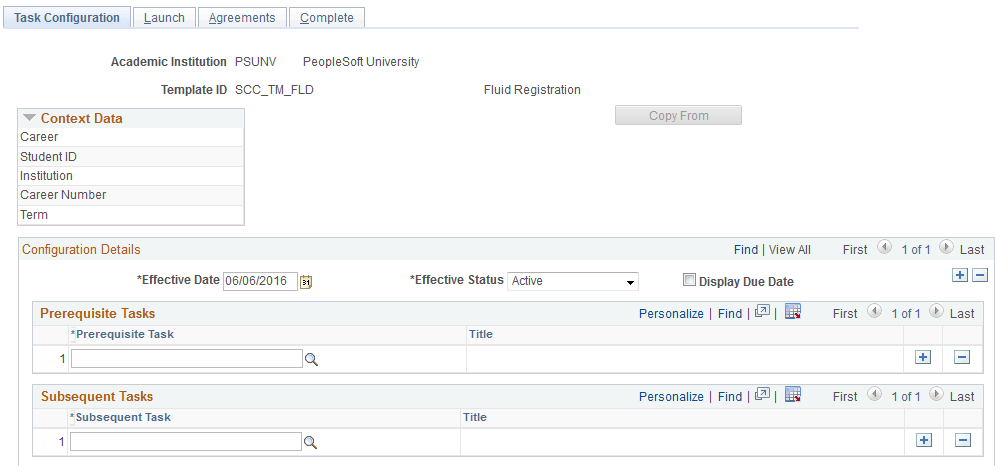
Task: Focus the Effective Date input field
Action: click(260, 281)
